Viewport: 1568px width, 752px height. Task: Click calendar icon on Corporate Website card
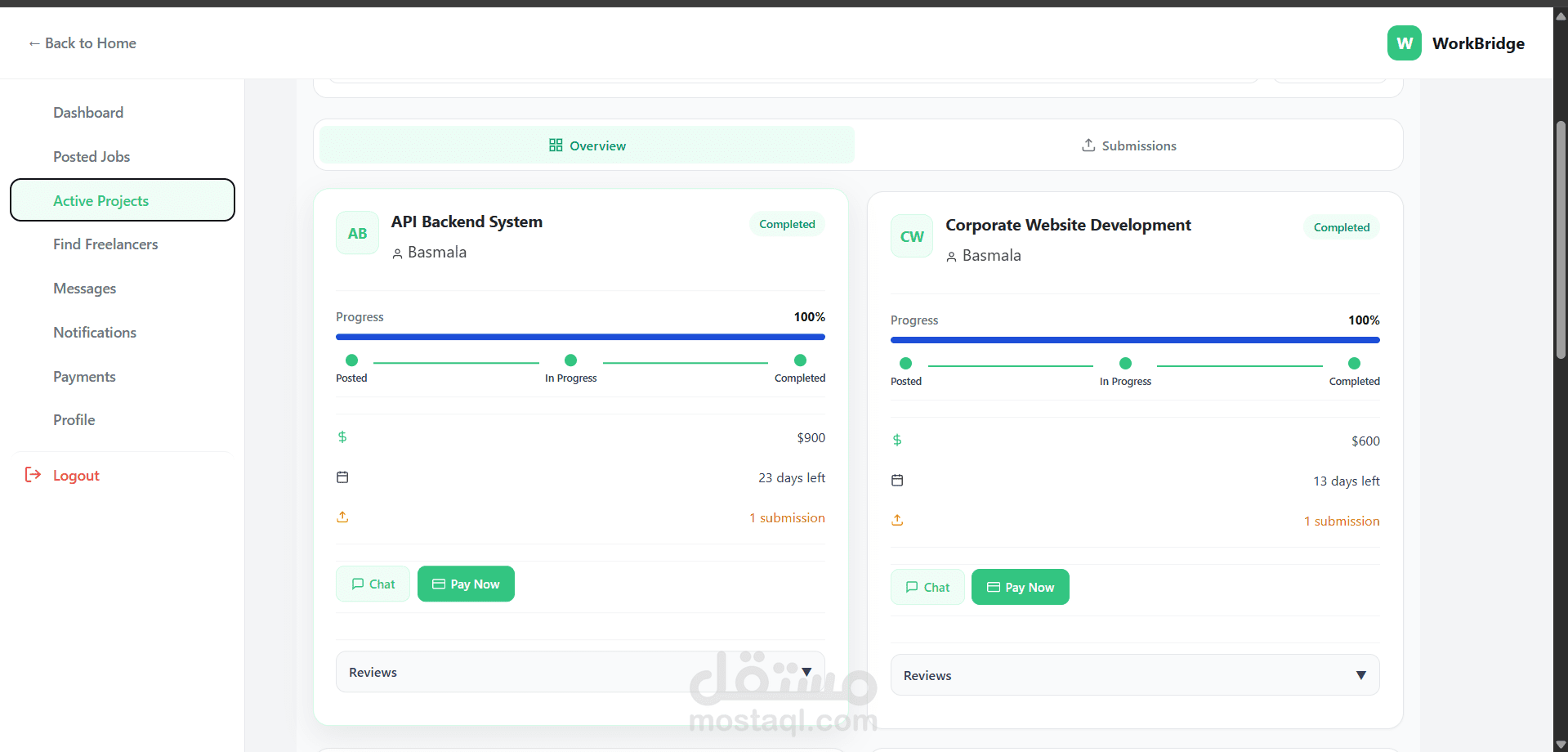coord(897,481)
